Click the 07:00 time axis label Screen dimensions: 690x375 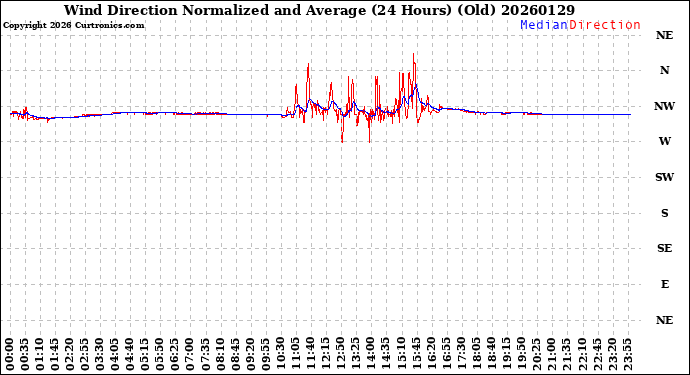(191, 355)
